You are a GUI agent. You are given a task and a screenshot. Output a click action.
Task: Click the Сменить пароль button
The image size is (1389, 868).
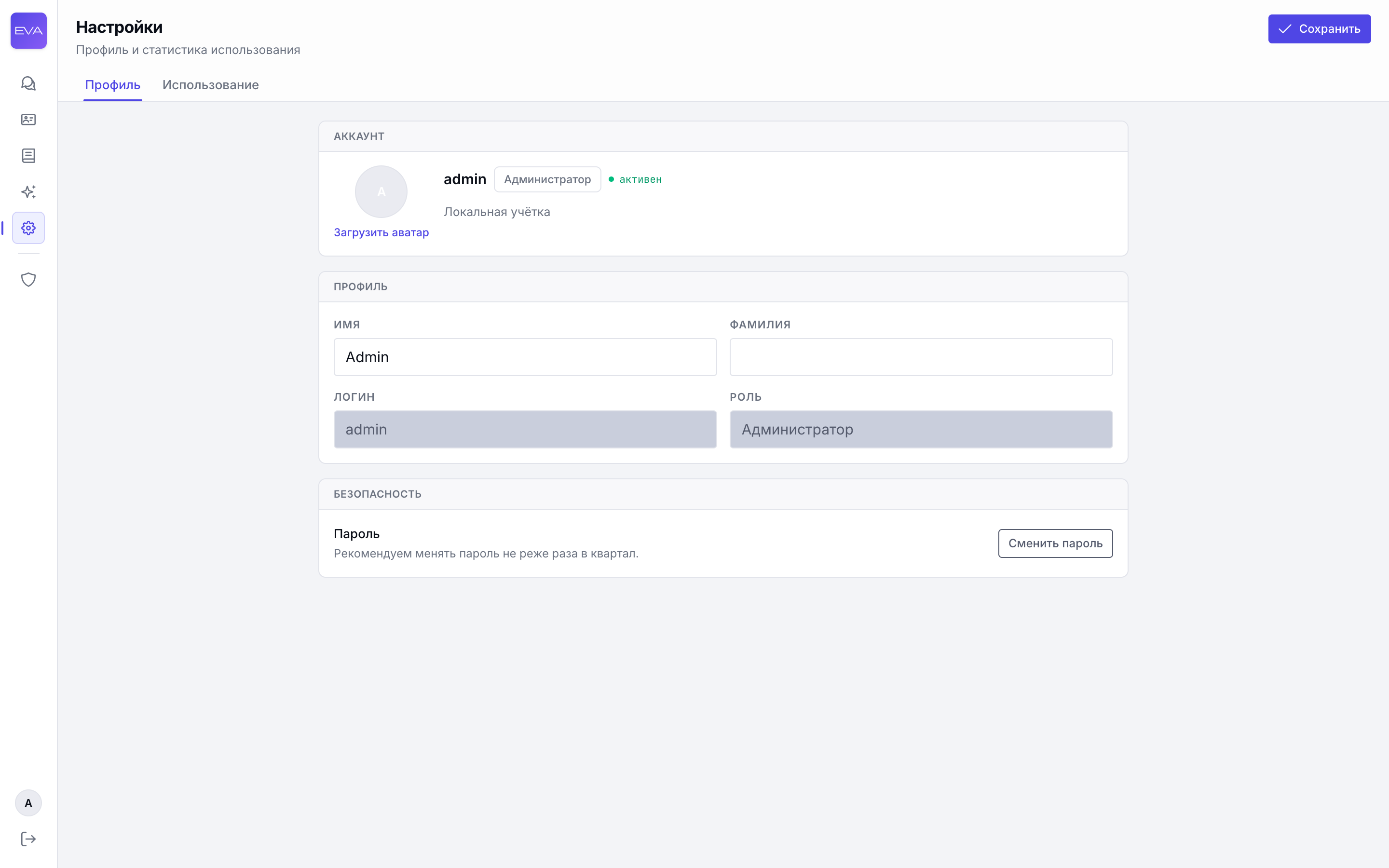point(1055,543)
